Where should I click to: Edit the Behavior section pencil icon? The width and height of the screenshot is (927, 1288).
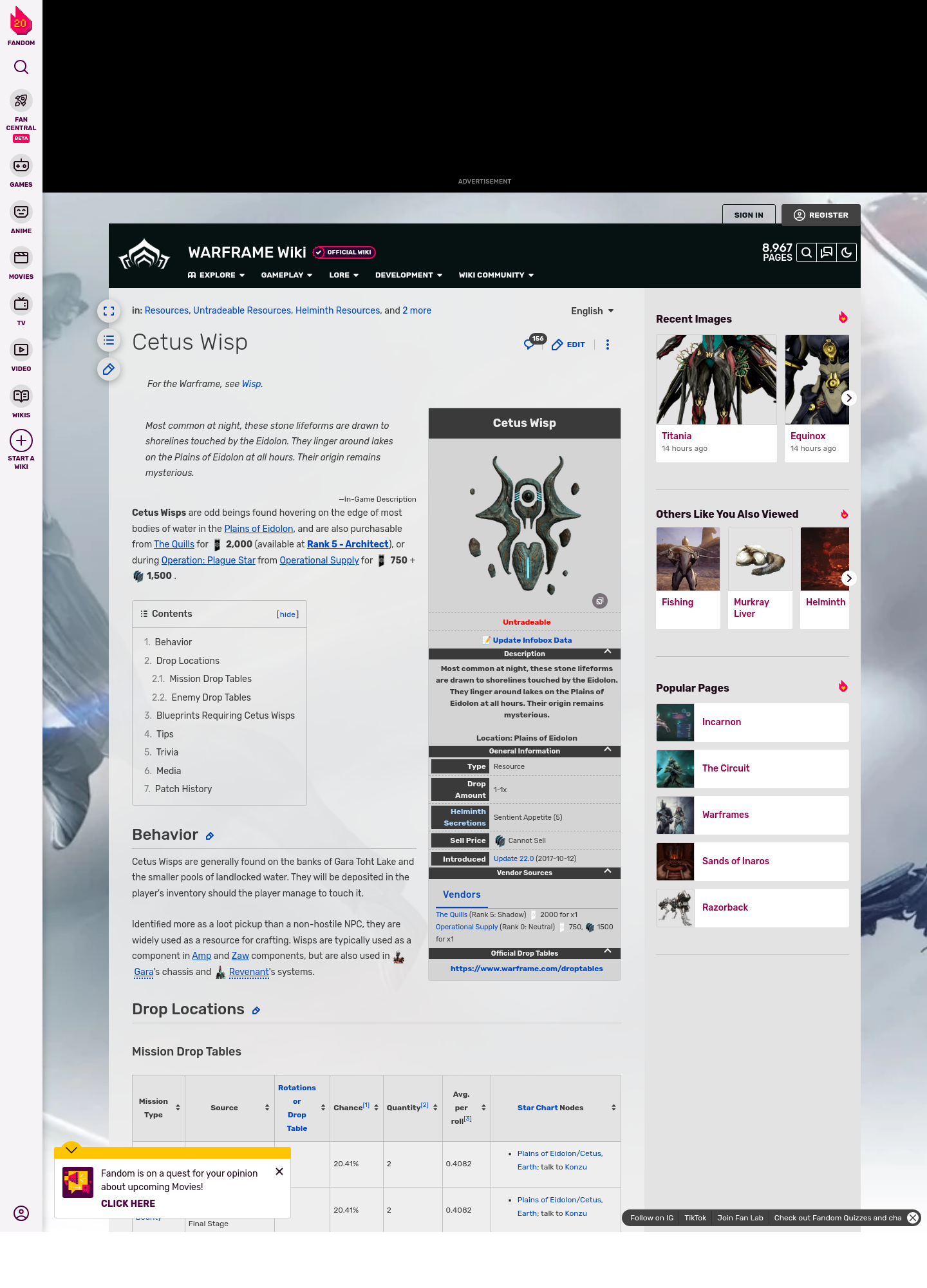pos(209,836)
